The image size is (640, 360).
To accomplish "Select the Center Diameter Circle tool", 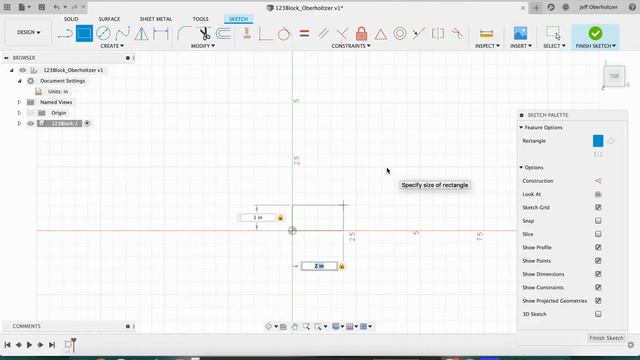I will (103, 33).
